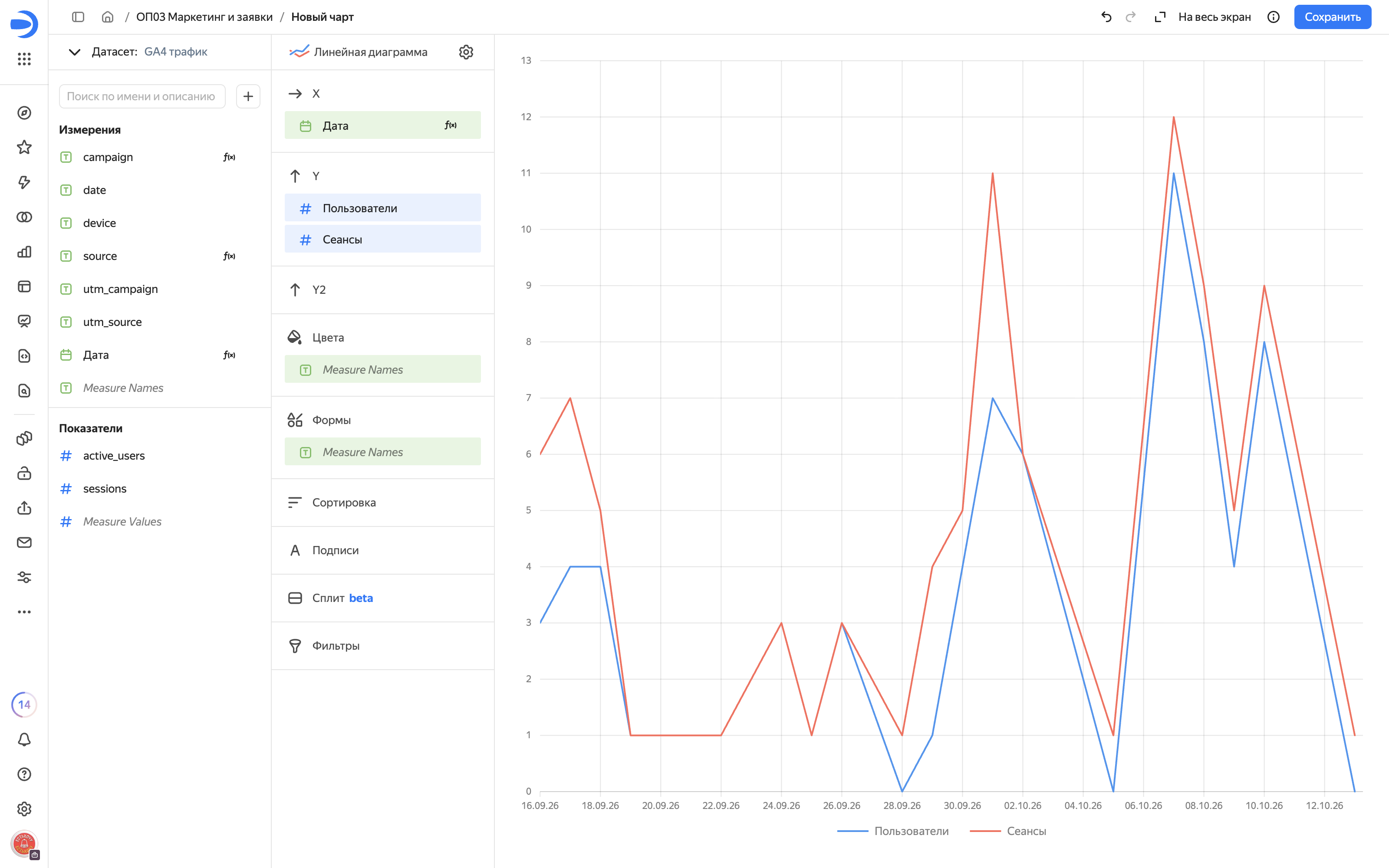
Task: Focus the Поиск по имени и описанию field
Action: [142, 96]
